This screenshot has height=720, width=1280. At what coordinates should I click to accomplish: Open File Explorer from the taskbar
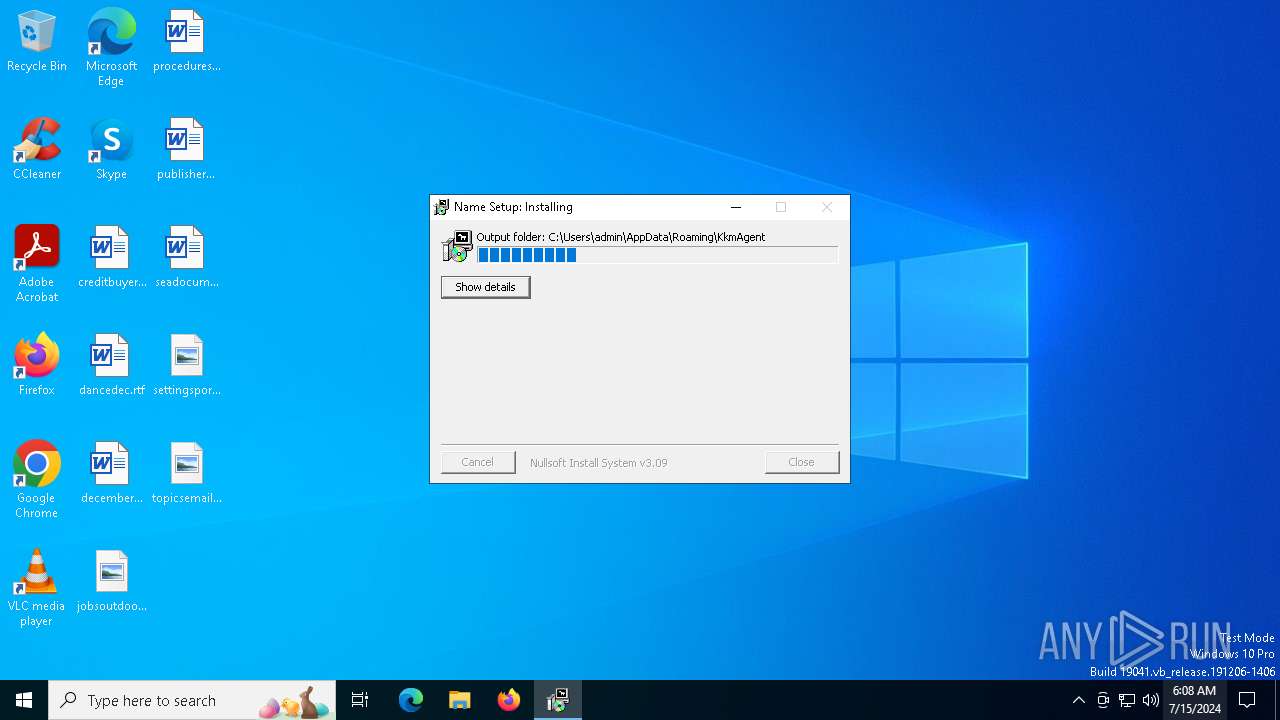point(460,700)
